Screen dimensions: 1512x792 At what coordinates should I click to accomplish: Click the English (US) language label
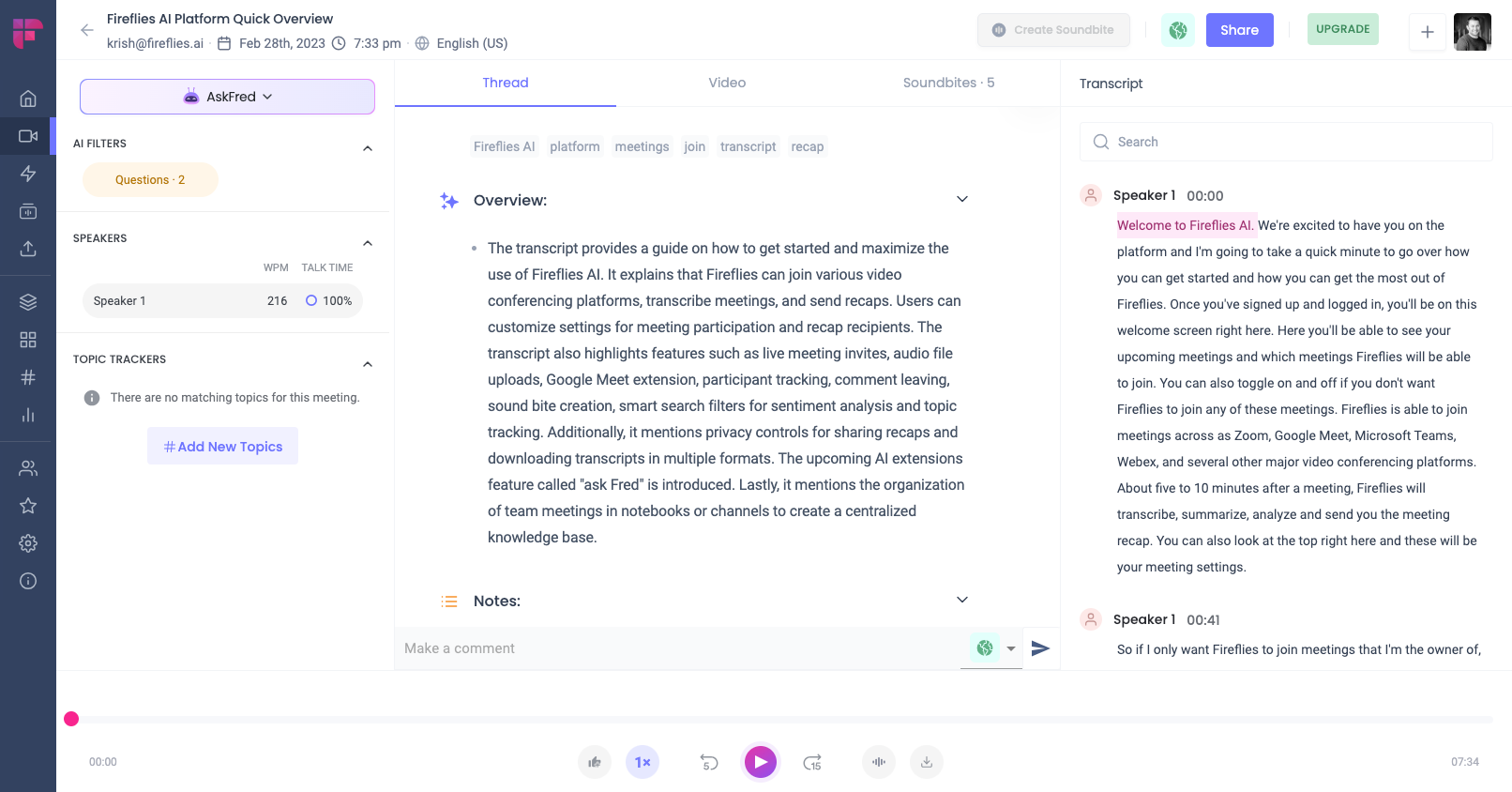(x=472, y=43)
